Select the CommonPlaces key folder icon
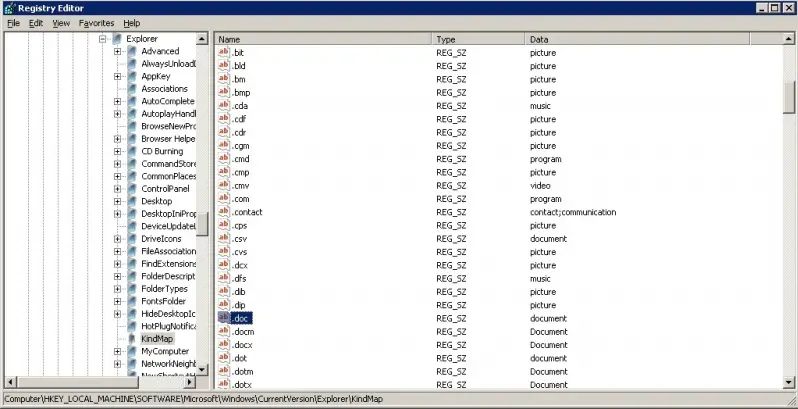 pos(132,176)
